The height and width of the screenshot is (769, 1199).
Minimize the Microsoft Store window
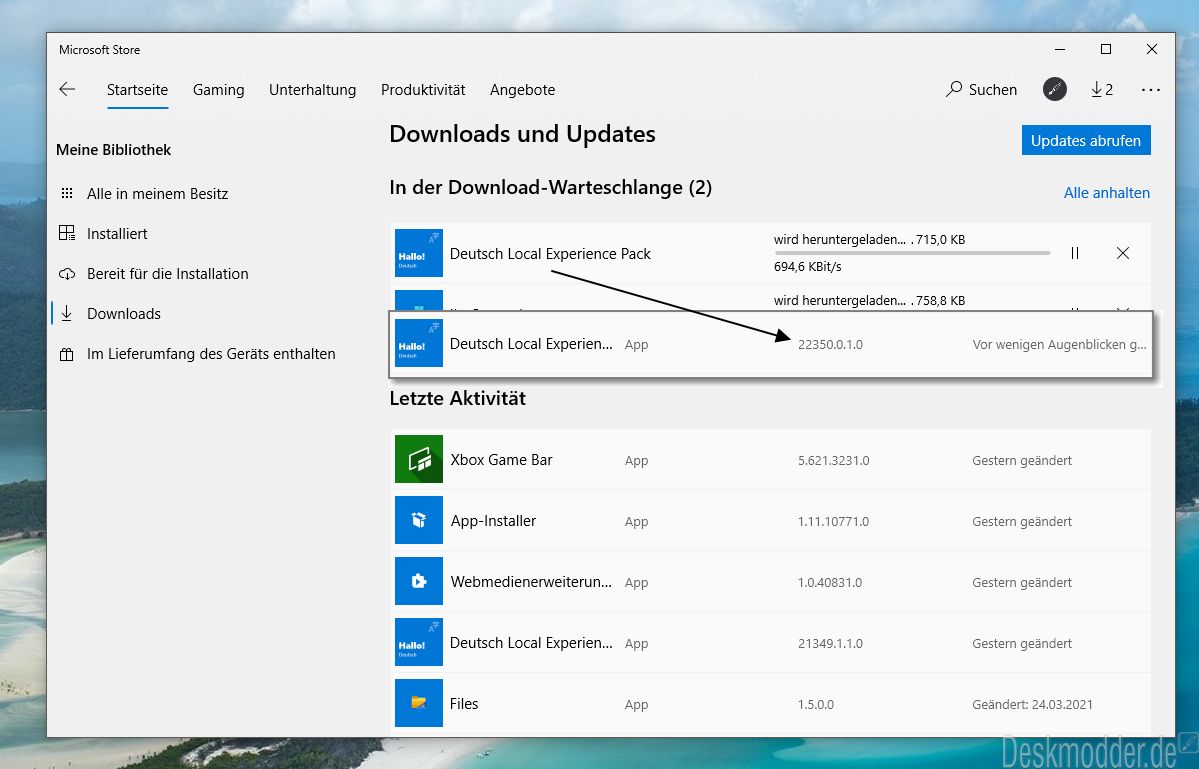(1060, 49)
